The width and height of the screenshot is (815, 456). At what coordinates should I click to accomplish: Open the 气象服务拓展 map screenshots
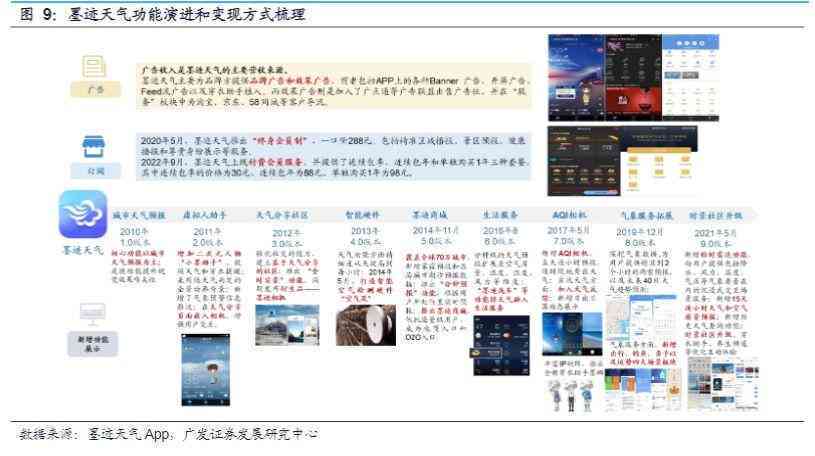click(642, 317)
